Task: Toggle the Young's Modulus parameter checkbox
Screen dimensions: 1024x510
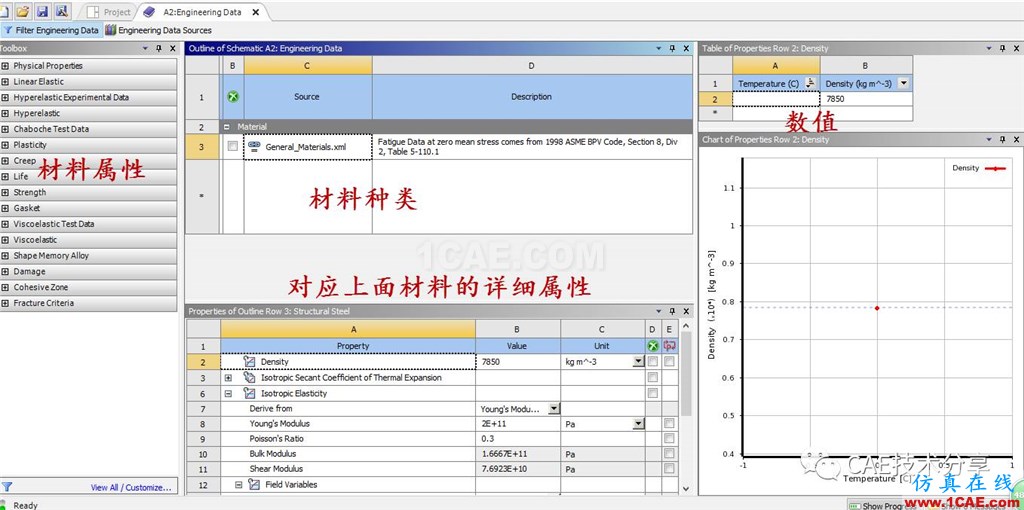Action: click(x=669, y=424)
